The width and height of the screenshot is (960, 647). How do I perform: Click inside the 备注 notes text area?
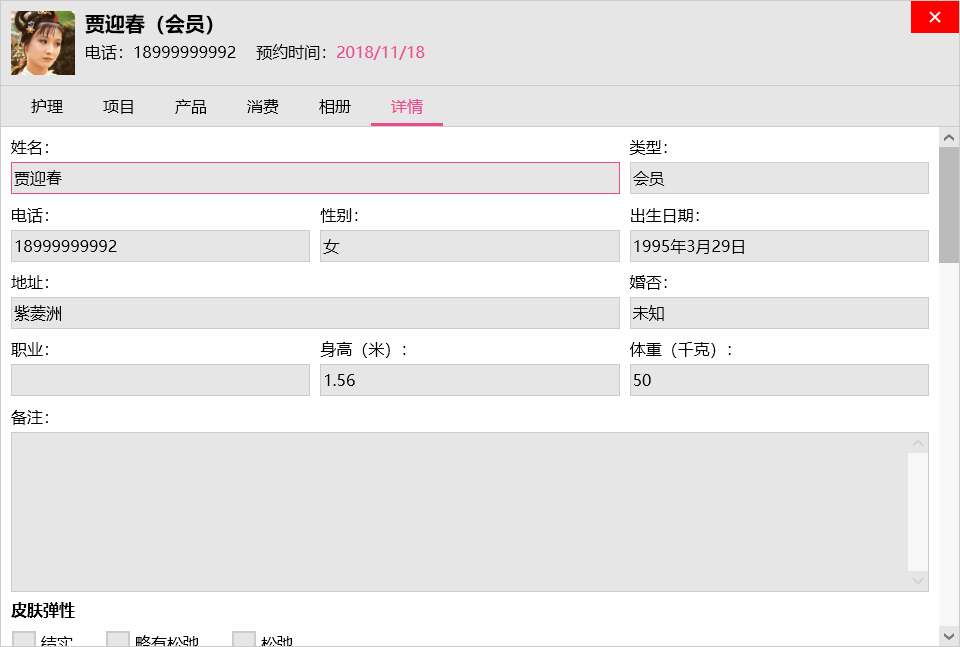(460, 511)
